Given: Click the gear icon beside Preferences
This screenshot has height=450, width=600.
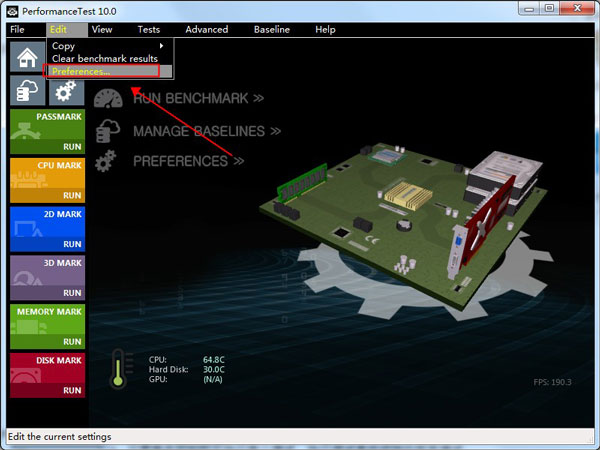Looking at the screenshot, I should pyautogui.click(x=108, y=161).
